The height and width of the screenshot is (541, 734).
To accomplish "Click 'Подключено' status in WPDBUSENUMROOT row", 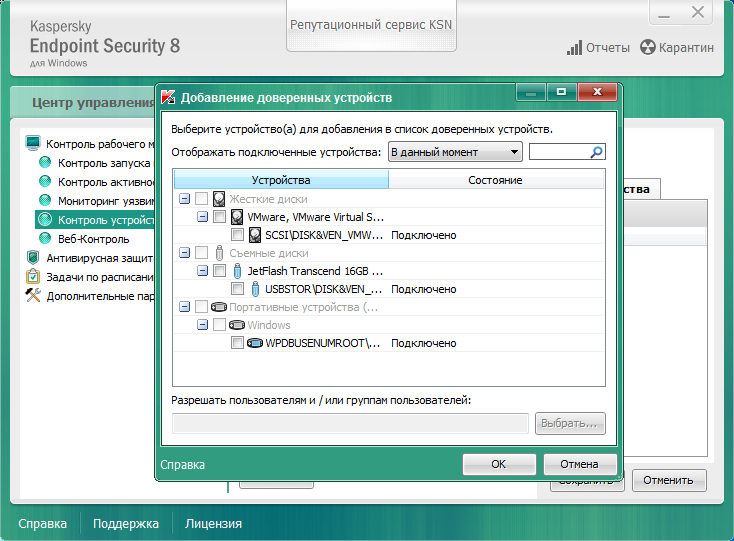I will (x=424, y=343).
